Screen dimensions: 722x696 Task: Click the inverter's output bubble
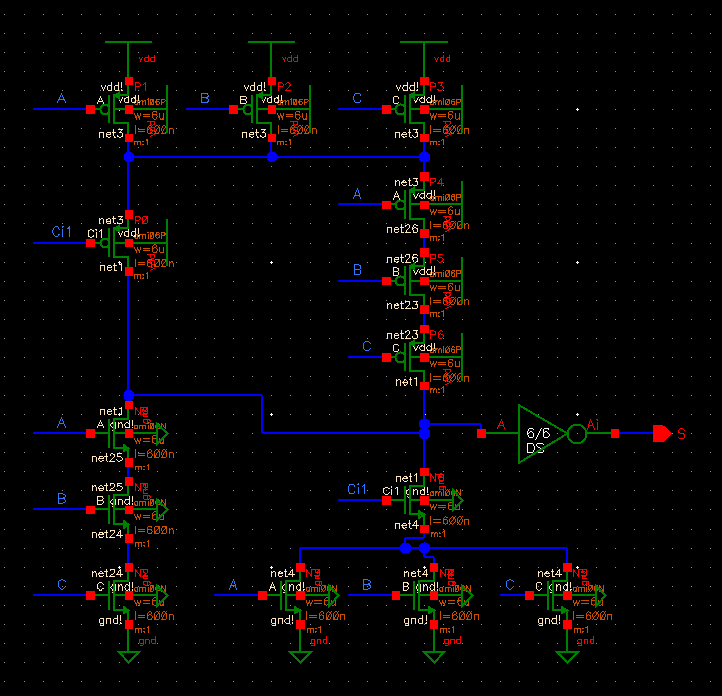577,434
